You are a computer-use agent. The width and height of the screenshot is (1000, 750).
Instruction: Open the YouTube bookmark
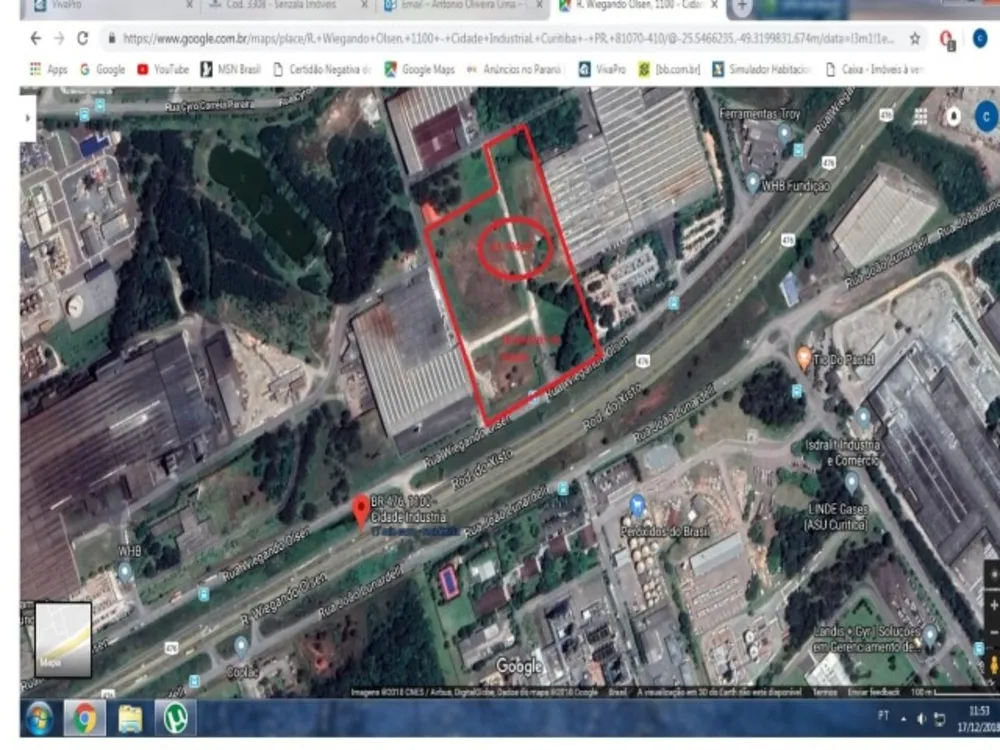pyautogui.click(x=163, y=70)
